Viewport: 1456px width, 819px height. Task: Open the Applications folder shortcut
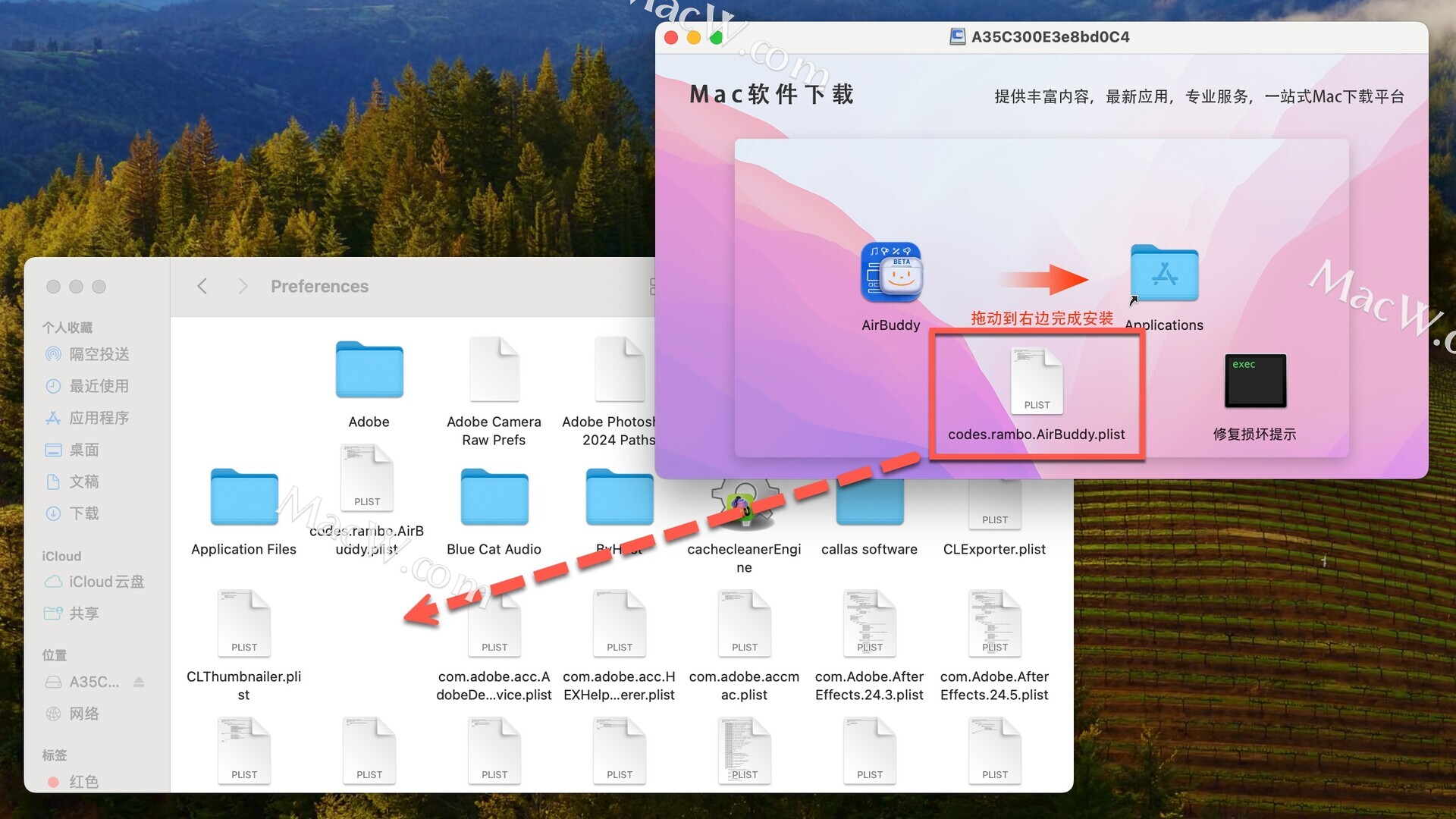point(1164,274)
